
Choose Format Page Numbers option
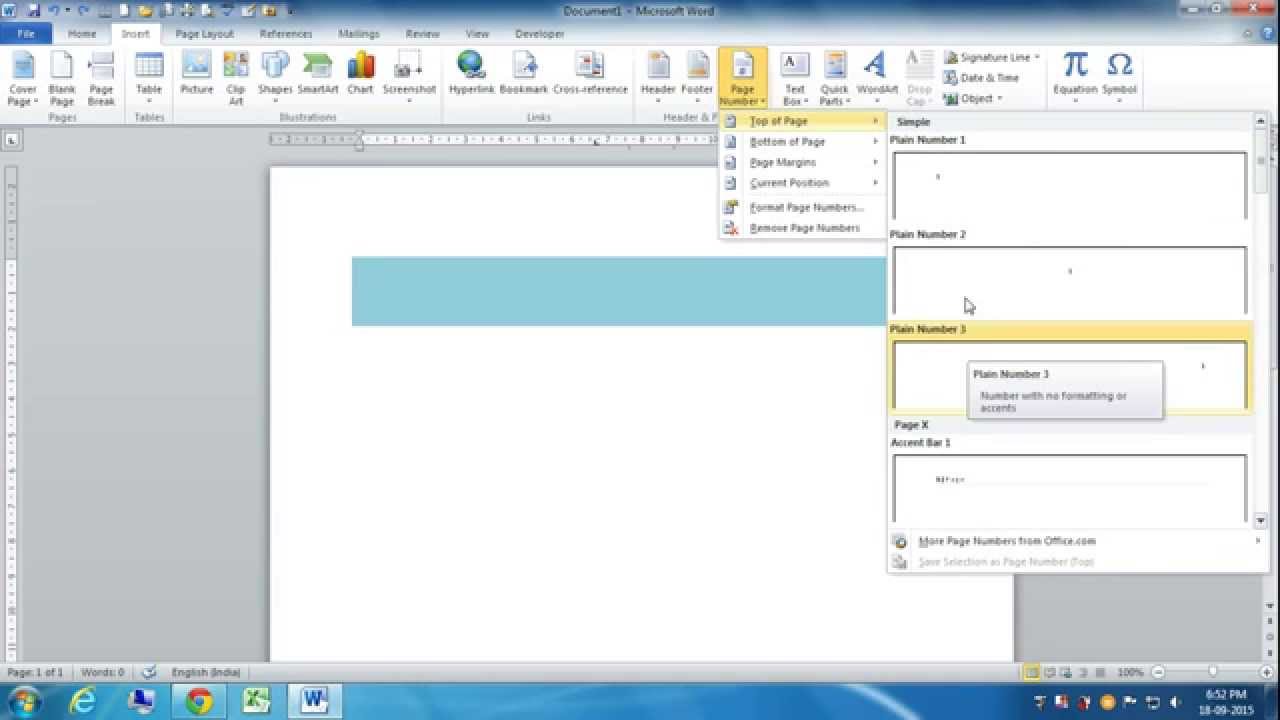(802, 207)
